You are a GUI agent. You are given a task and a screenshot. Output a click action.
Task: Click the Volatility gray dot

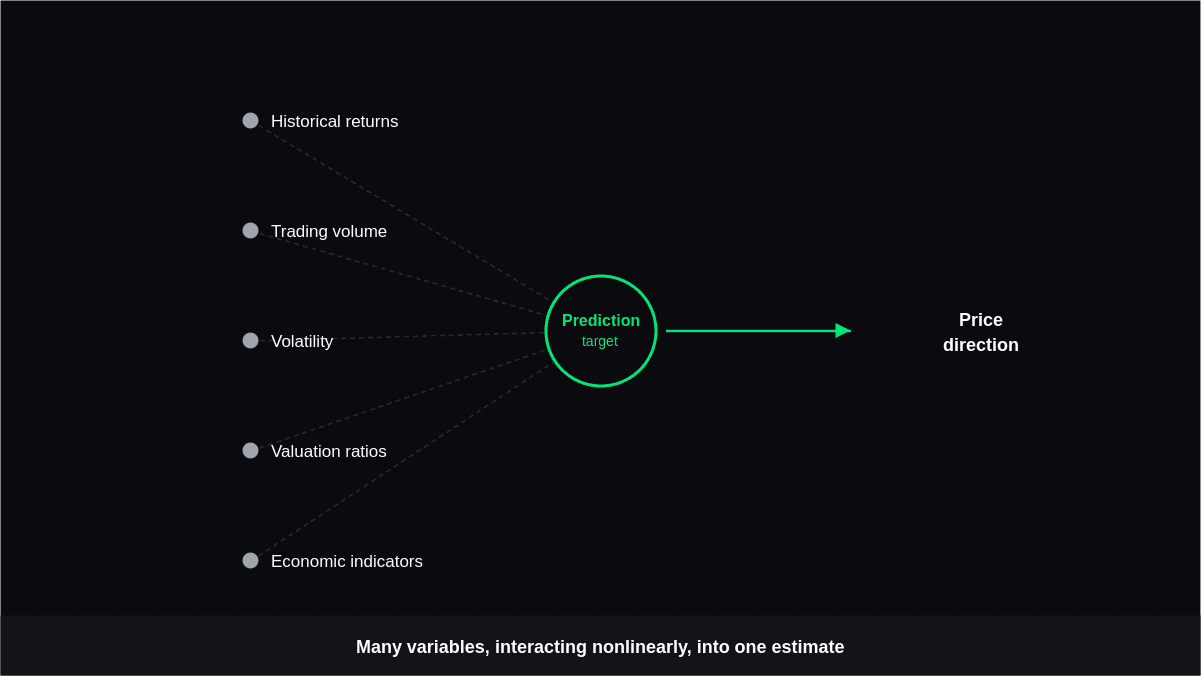pos(250,341)
